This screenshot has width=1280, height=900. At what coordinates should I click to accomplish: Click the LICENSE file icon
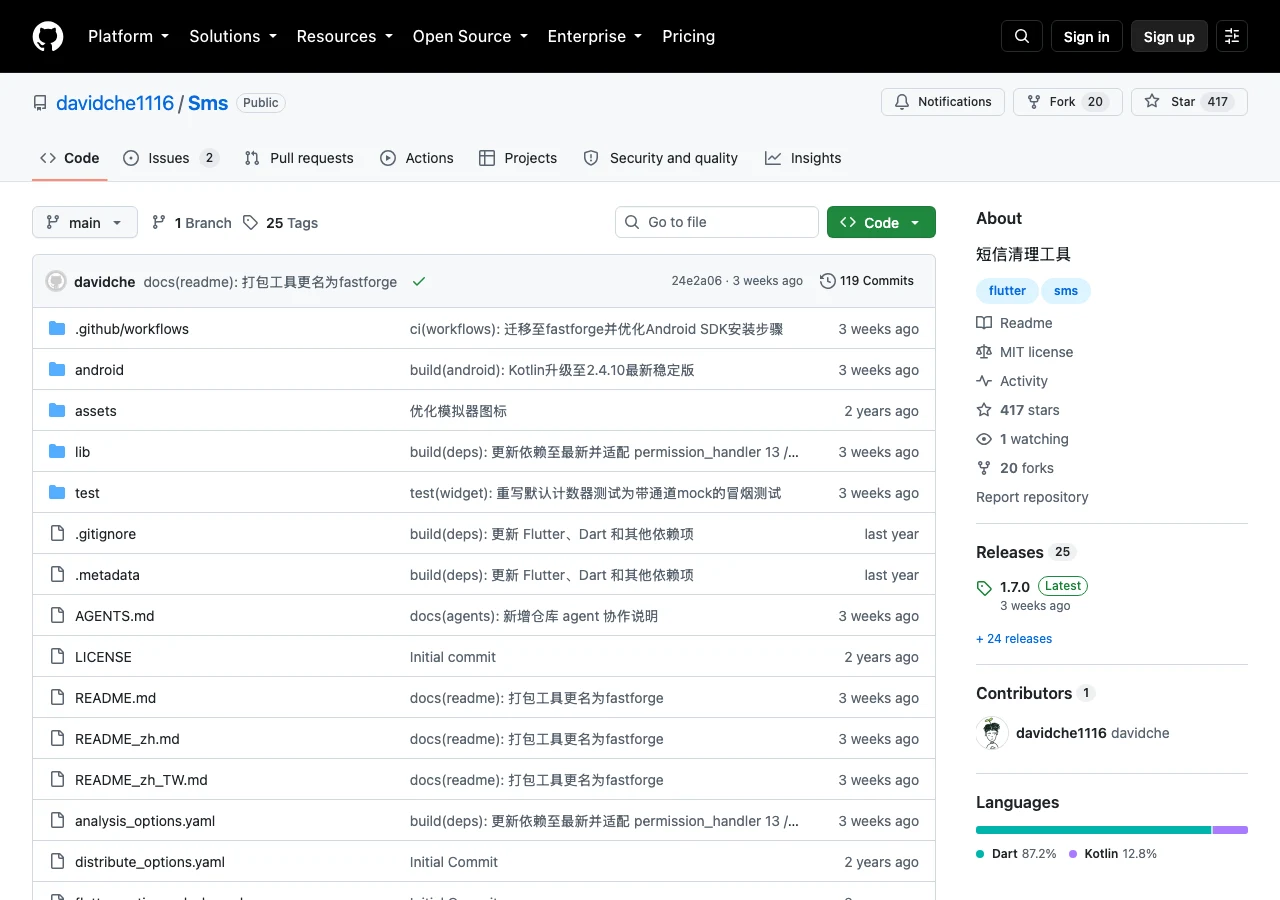(57, 657)
